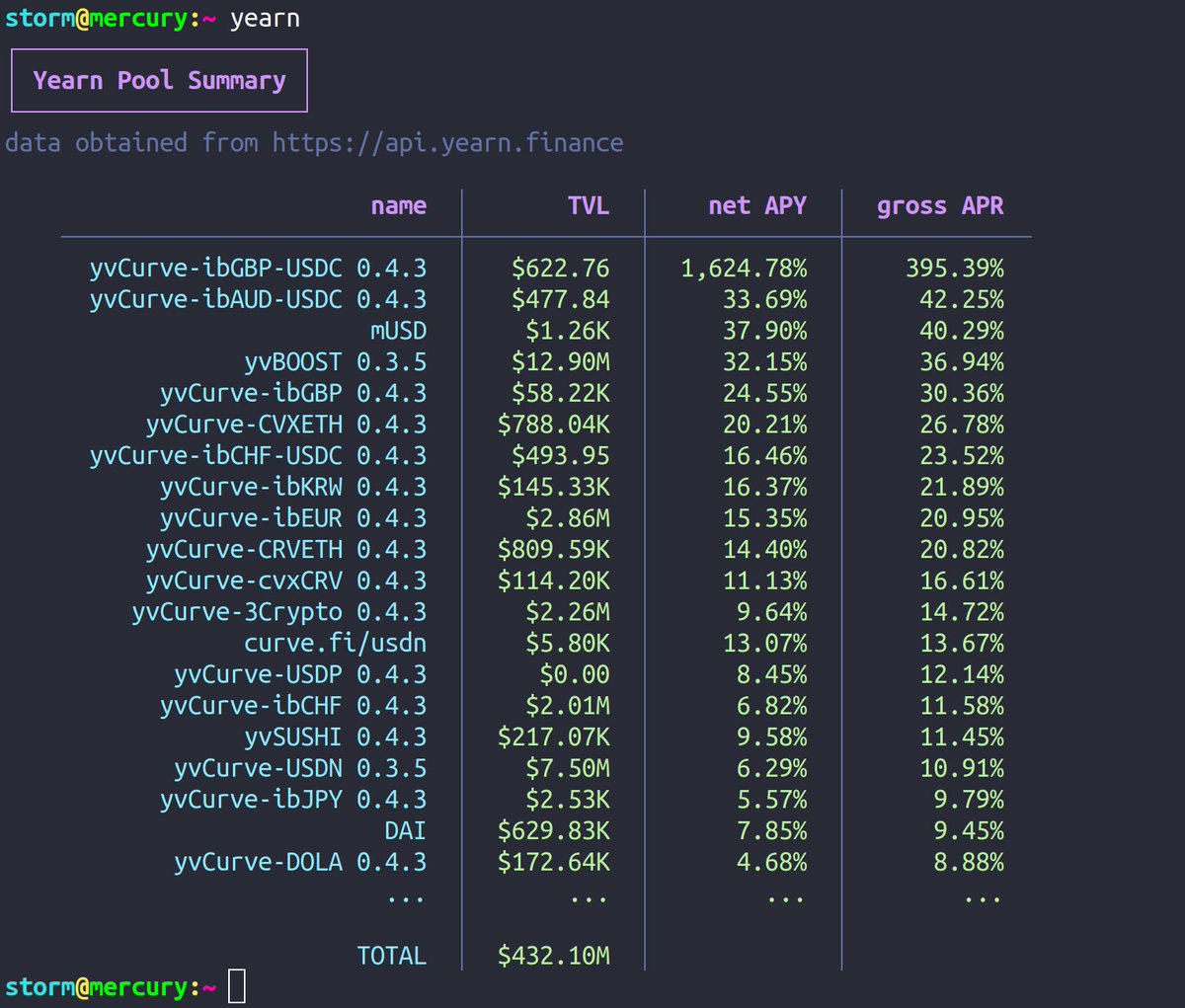Click the yvCurve-USDN 0.3.5 pool name
Image resolution: width=1185 pixels, height=1008 pixels.
300,768
